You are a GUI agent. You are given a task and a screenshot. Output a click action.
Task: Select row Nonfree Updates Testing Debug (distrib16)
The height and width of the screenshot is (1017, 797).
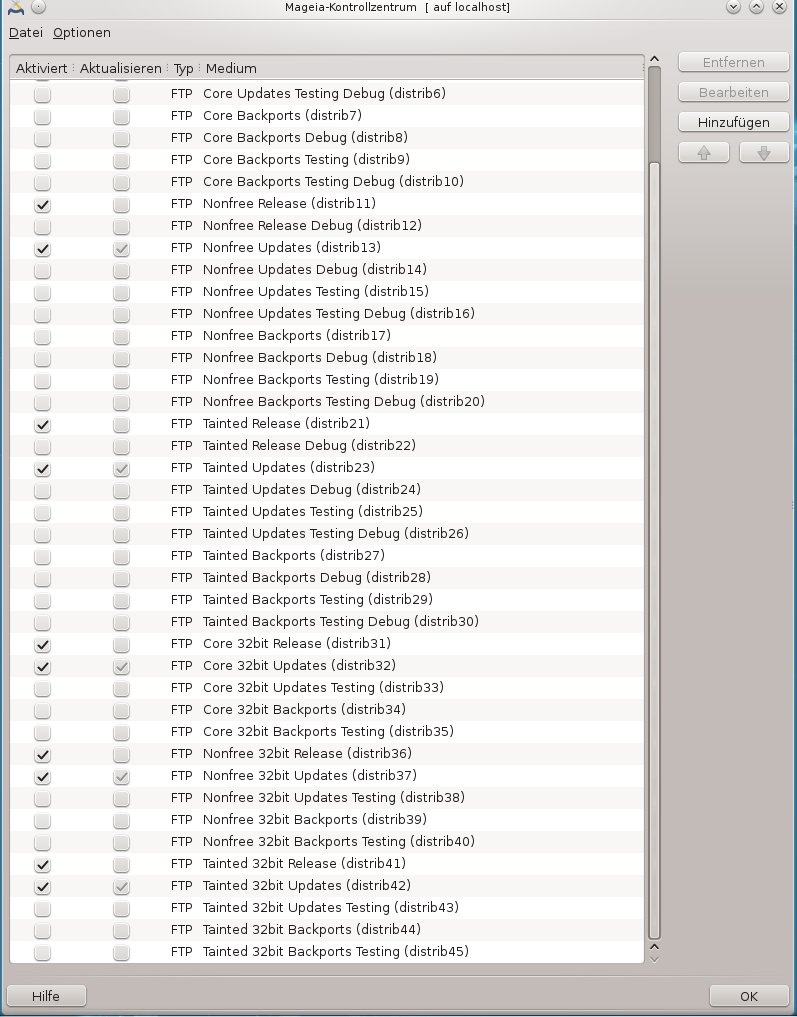pos(327,314)
